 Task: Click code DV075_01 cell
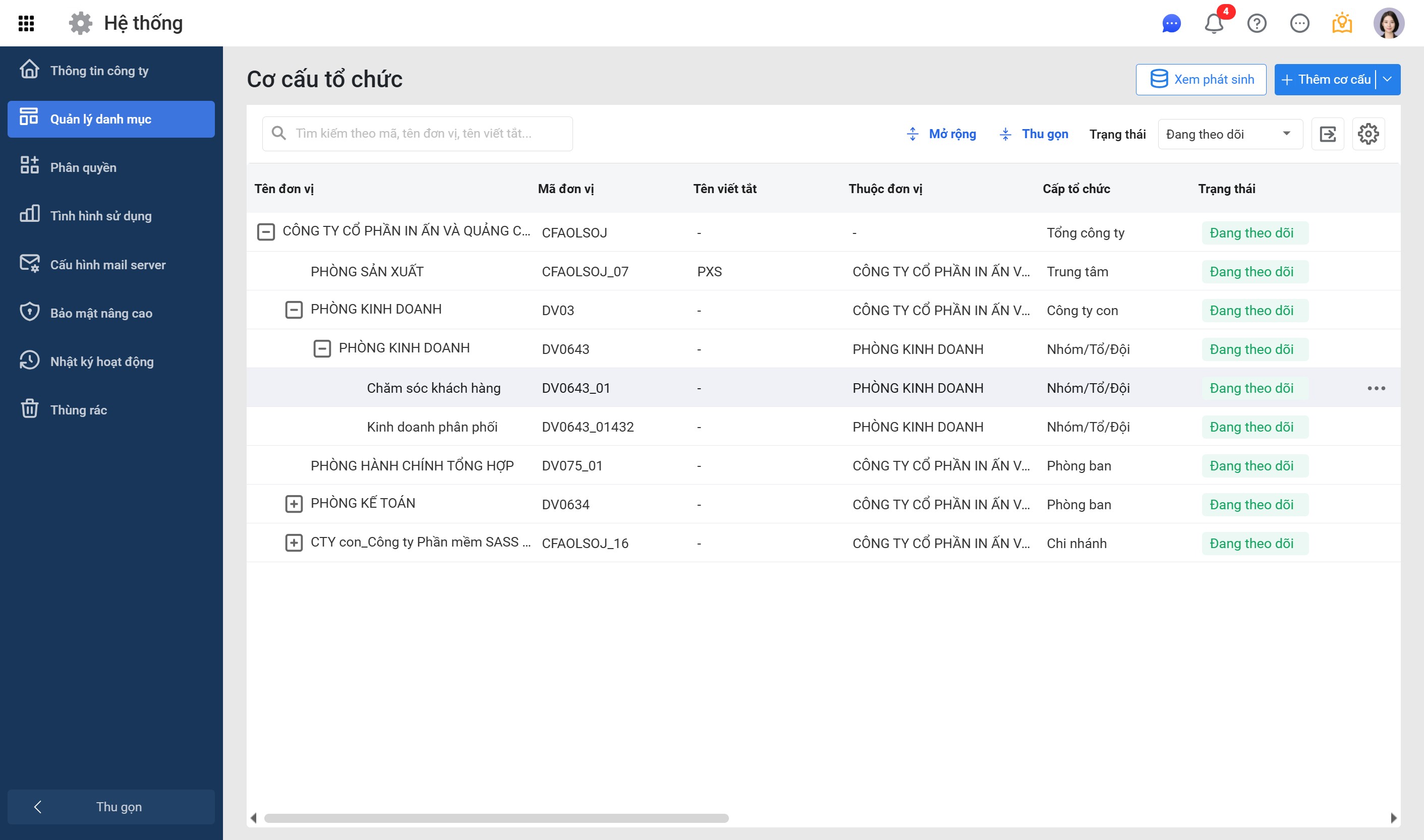point(572,466)
